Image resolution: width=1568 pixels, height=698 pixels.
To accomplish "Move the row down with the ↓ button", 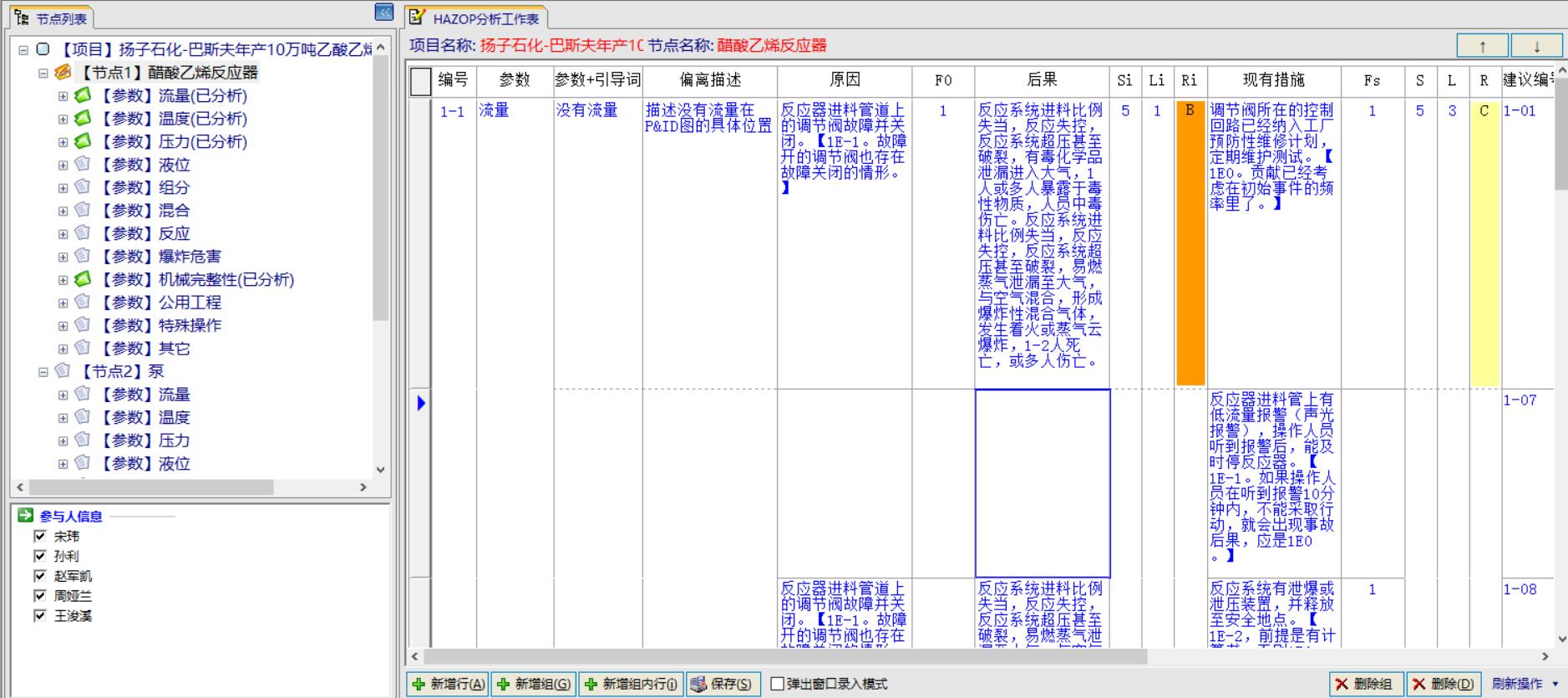I will click(x=1536, y=46).
